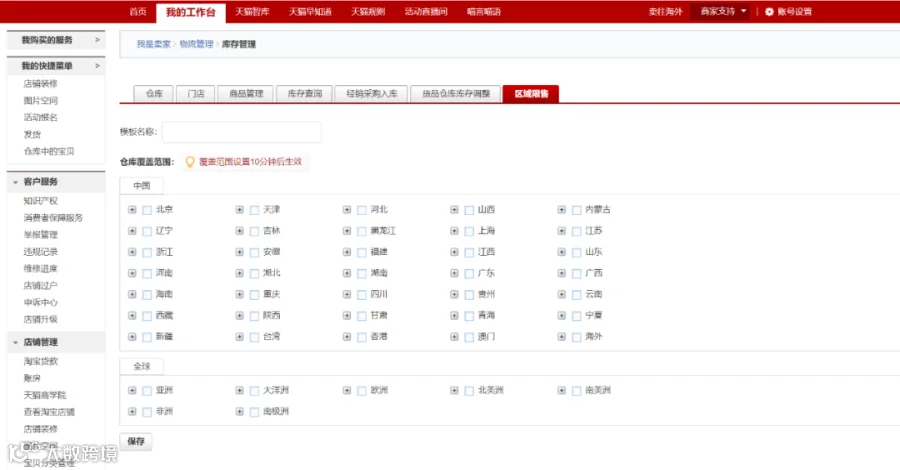Click the lightbulb hint icon
This screenshot has height=470, width=900.
coord(190,162)
